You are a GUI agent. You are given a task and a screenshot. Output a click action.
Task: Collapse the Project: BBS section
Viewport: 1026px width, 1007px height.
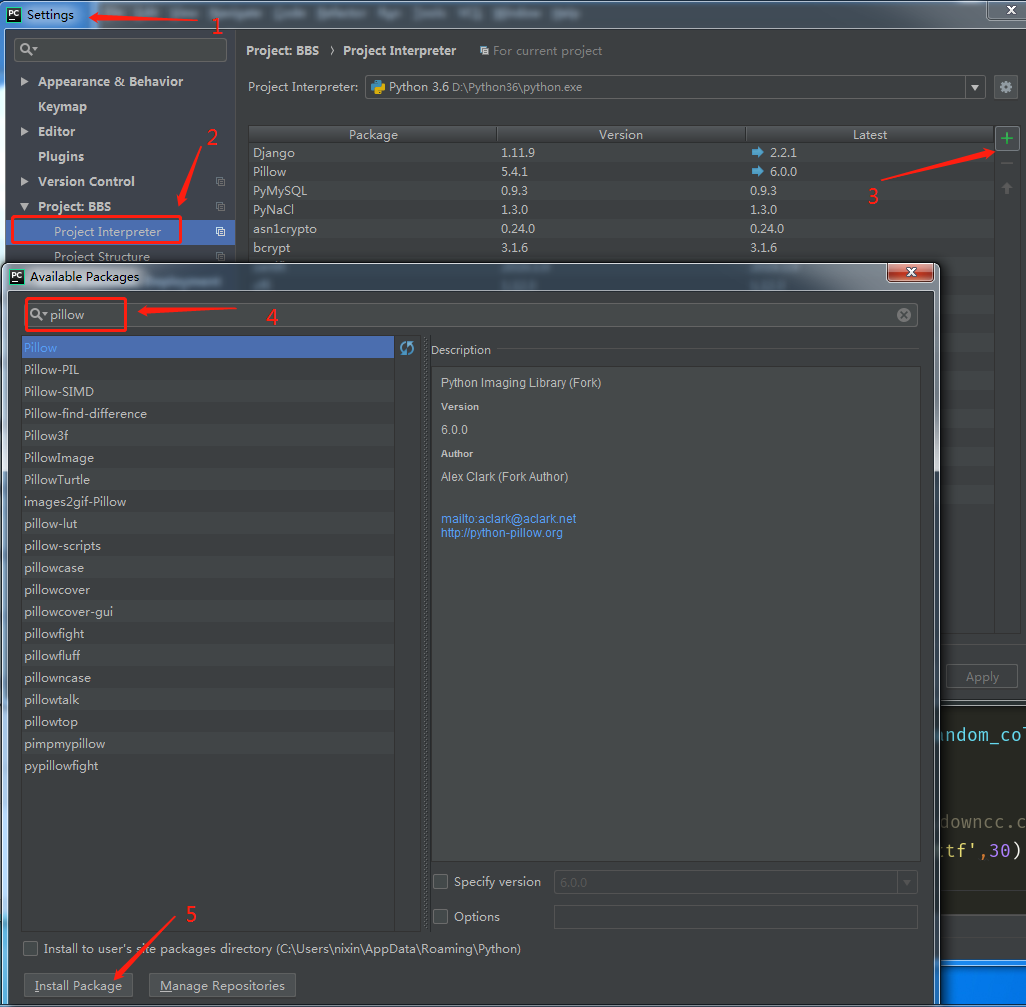coord(24,207)
